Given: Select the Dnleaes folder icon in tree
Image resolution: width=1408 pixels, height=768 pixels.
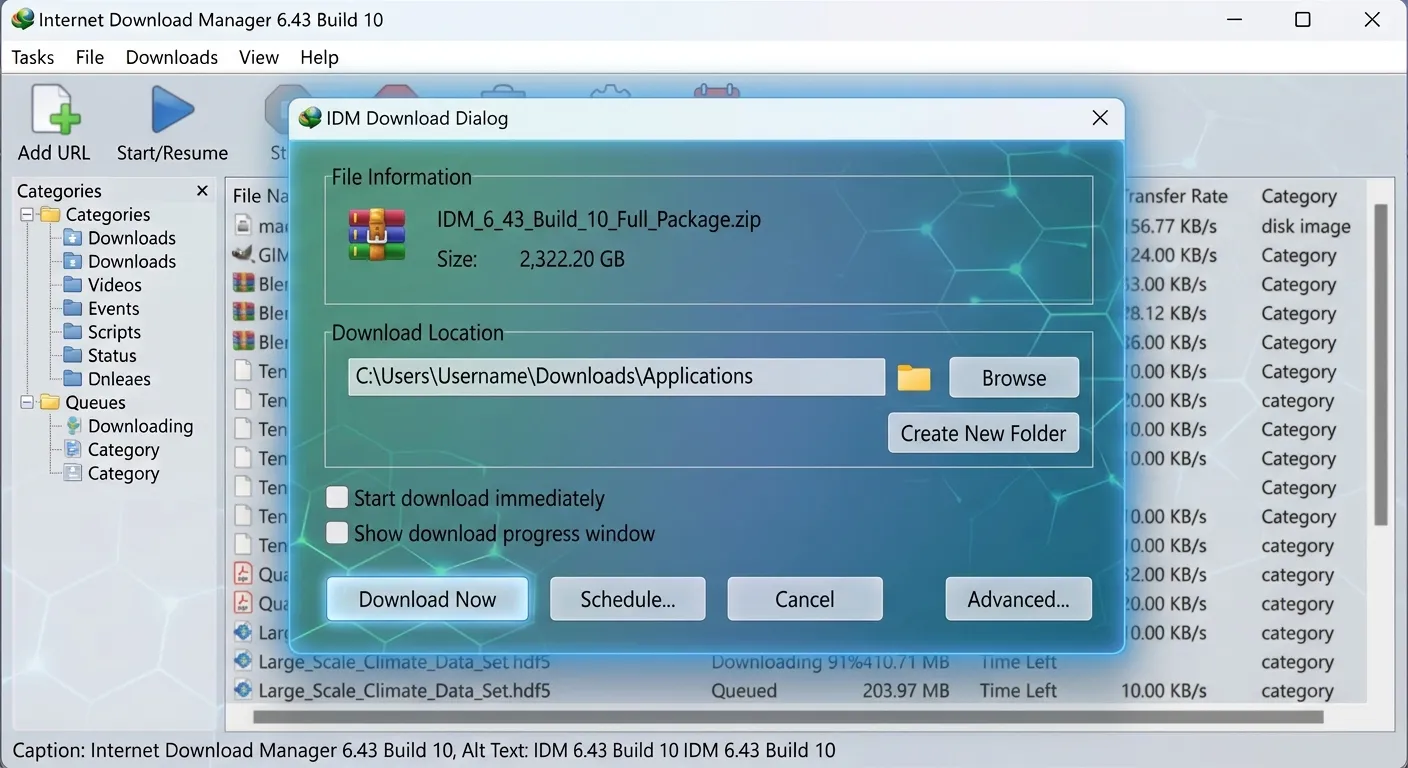Looking at the screenshot, I should 72,378.
